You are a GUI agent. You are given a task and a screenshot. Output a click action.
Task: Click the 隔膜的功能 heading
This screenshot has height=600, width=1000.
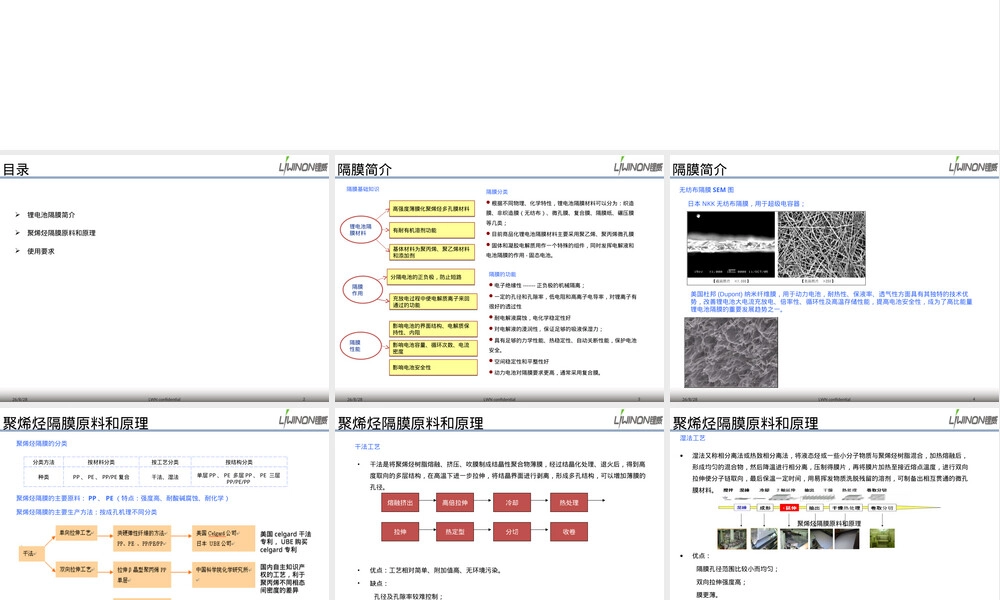(x=502, y=274)
